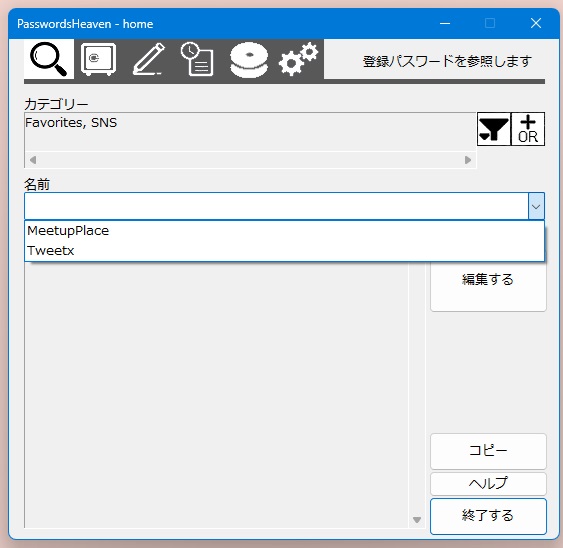Screen dimensions: 563x548
Task: Click the category box left scroll arrow
Action: click(33, 160)
